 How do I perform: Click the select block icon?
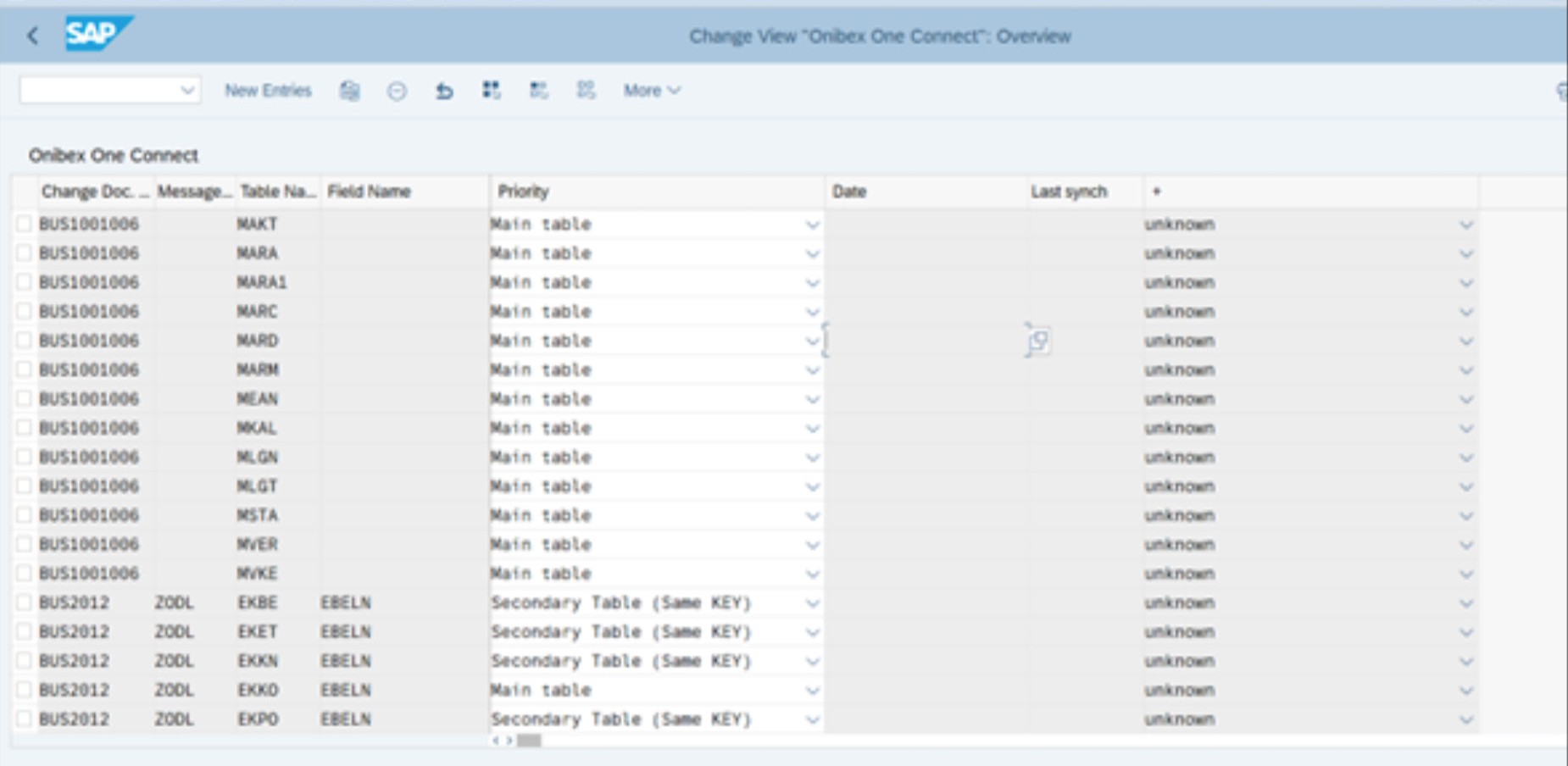point(539,91)
